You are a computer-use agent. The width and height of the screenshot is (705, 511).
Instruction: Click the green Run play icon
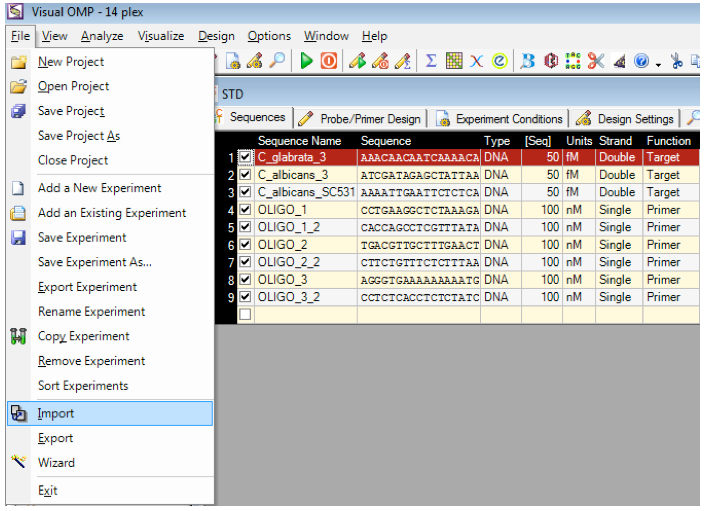(x=307, y=62)
